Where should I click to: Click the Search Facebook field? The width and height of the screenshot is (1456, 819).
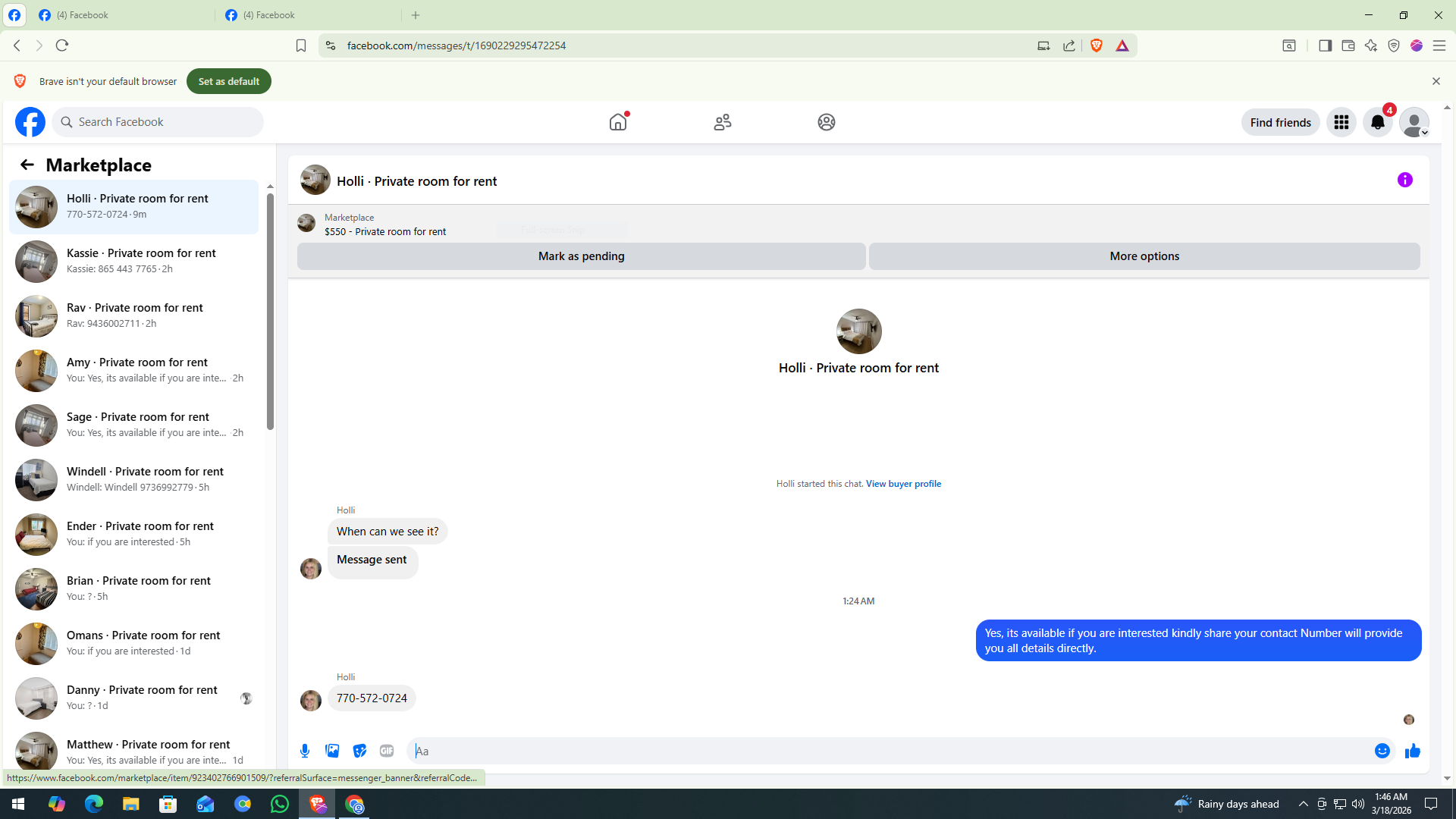[158, 122]
